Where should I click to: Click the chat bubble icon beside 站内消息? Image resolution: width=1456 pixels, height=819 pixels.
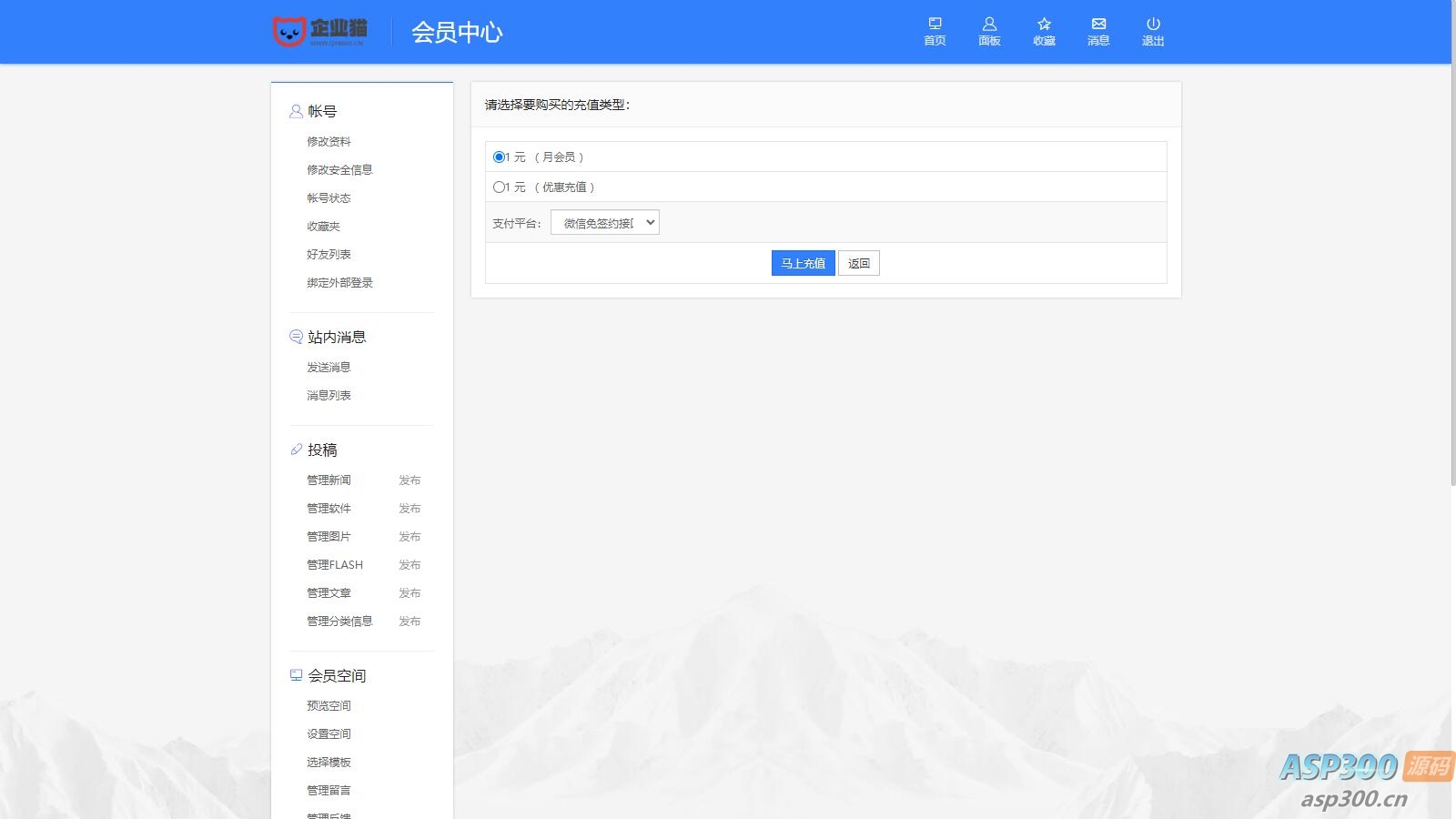coord(295,336)
